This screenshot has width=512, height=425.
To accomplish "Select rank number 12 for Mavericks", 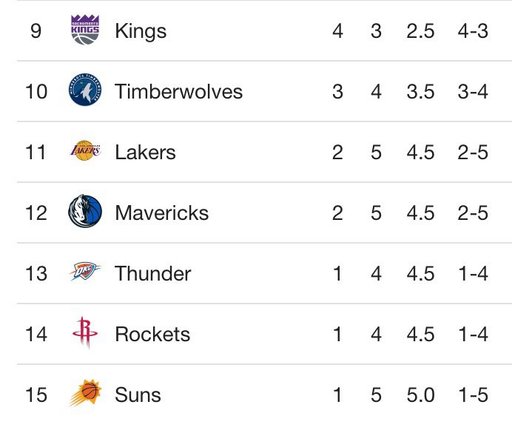I will click(x=36, y=213).
